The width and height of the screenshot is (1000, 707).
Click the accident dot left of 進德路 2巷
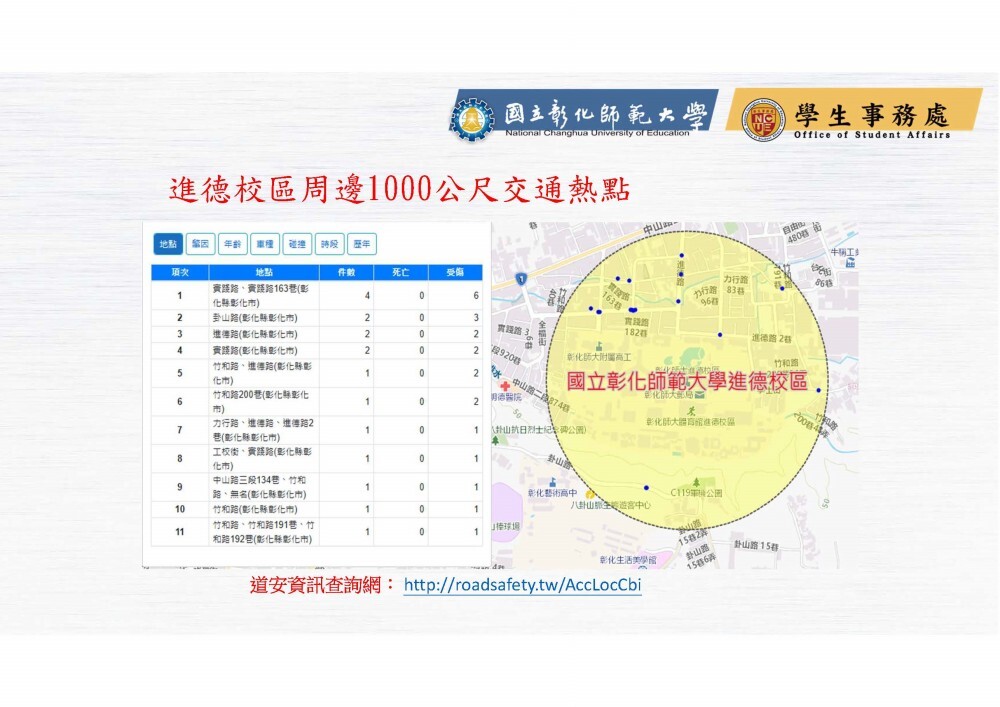(x=720, y=335)
